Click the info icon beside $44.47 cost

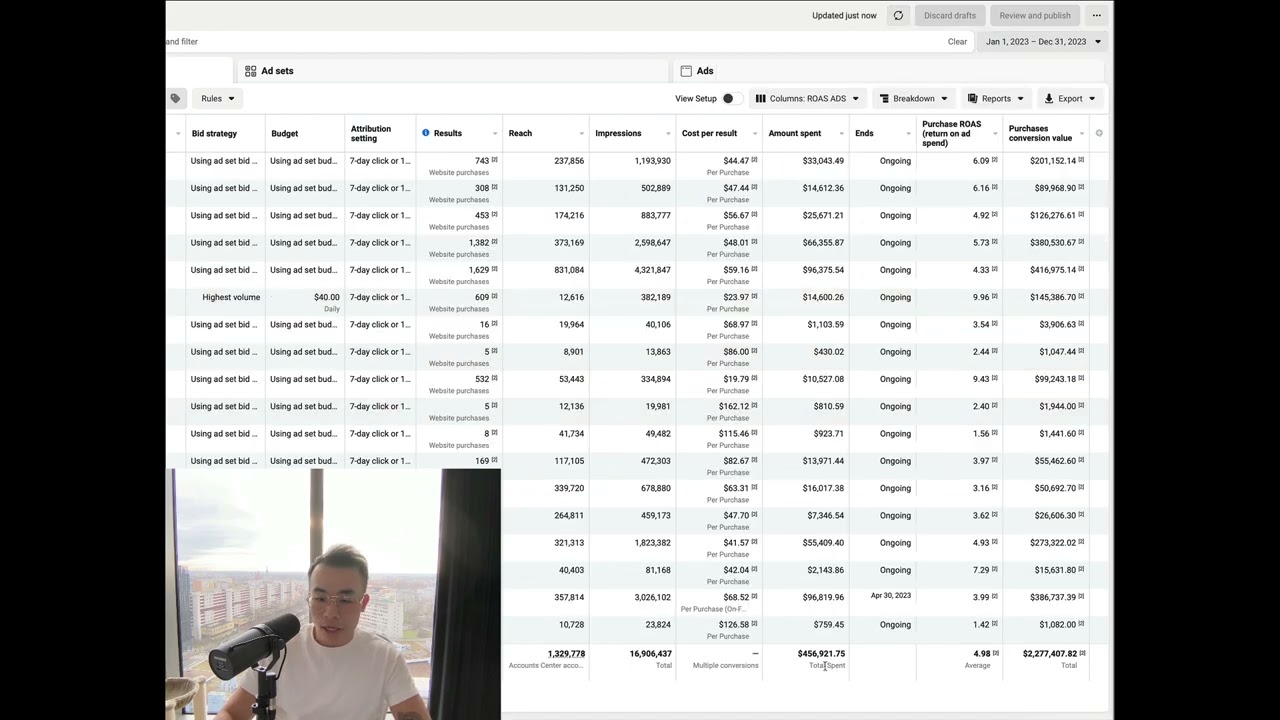754,160
